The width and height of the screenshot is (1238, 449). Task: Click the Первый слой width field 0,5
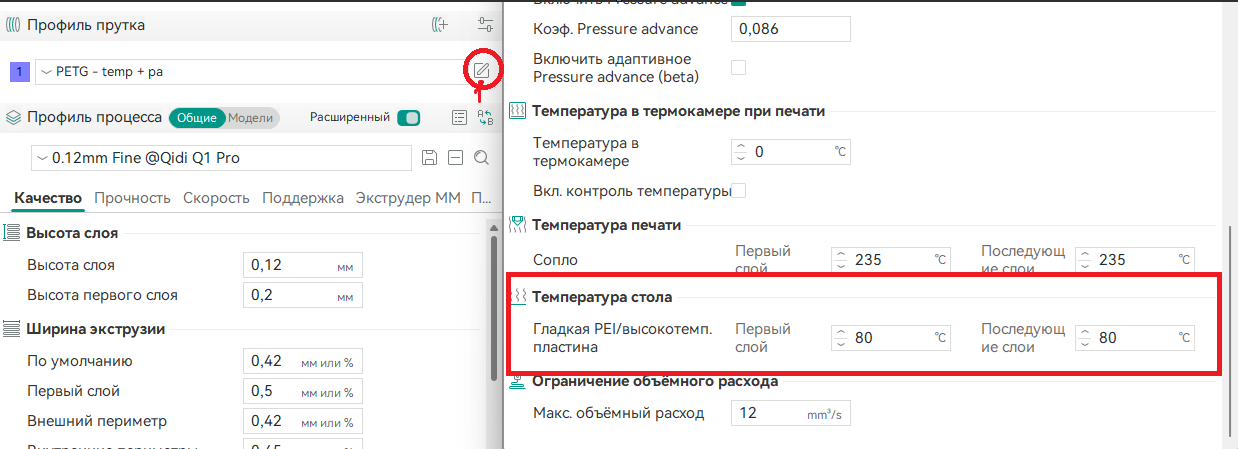302,391
